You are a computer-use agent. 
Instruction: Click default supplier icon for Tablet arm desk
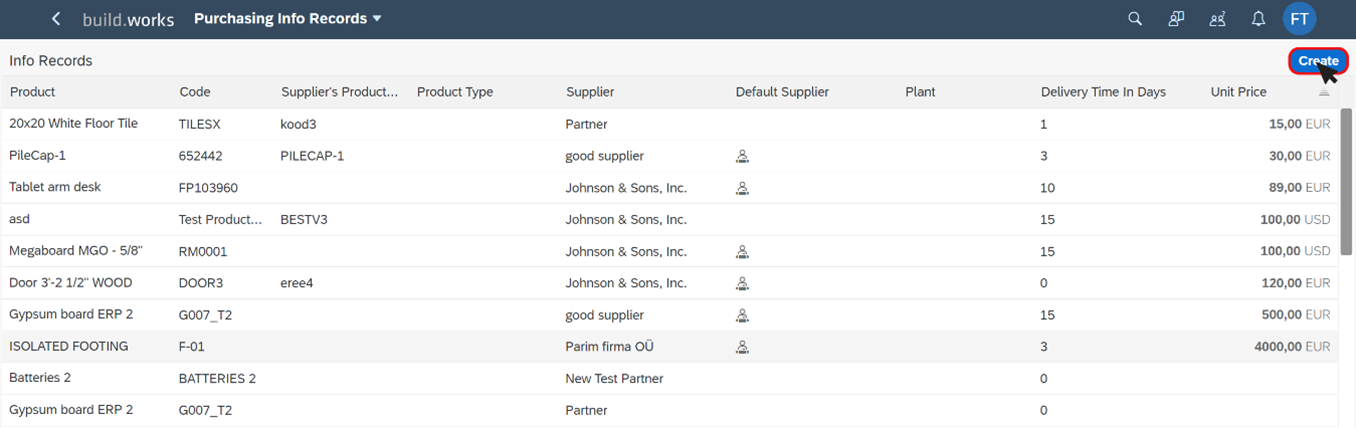click(x=742, y=188)
